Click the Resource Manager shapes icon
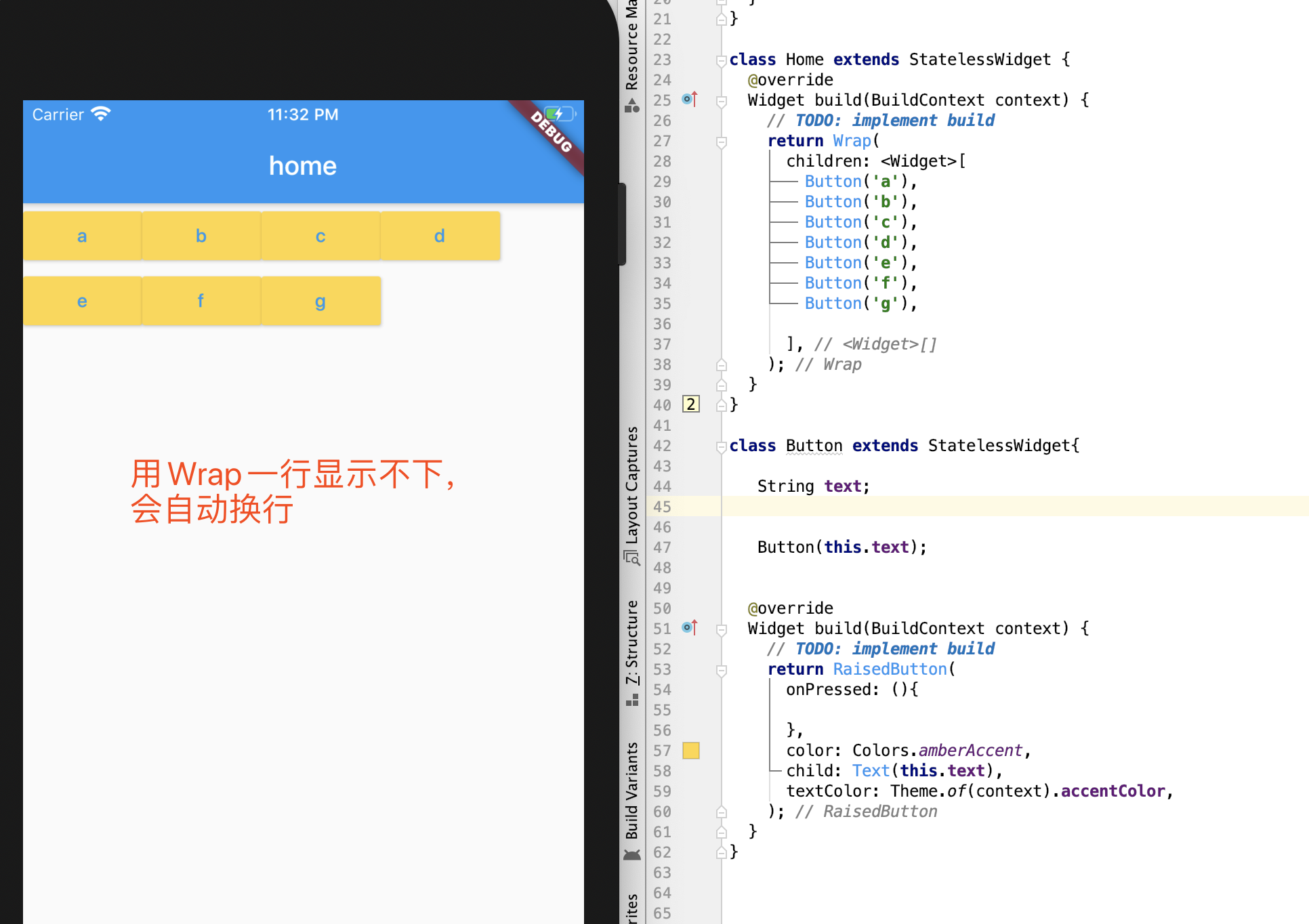The width and height of the screenshot is (1309, 924). [631, 106]
